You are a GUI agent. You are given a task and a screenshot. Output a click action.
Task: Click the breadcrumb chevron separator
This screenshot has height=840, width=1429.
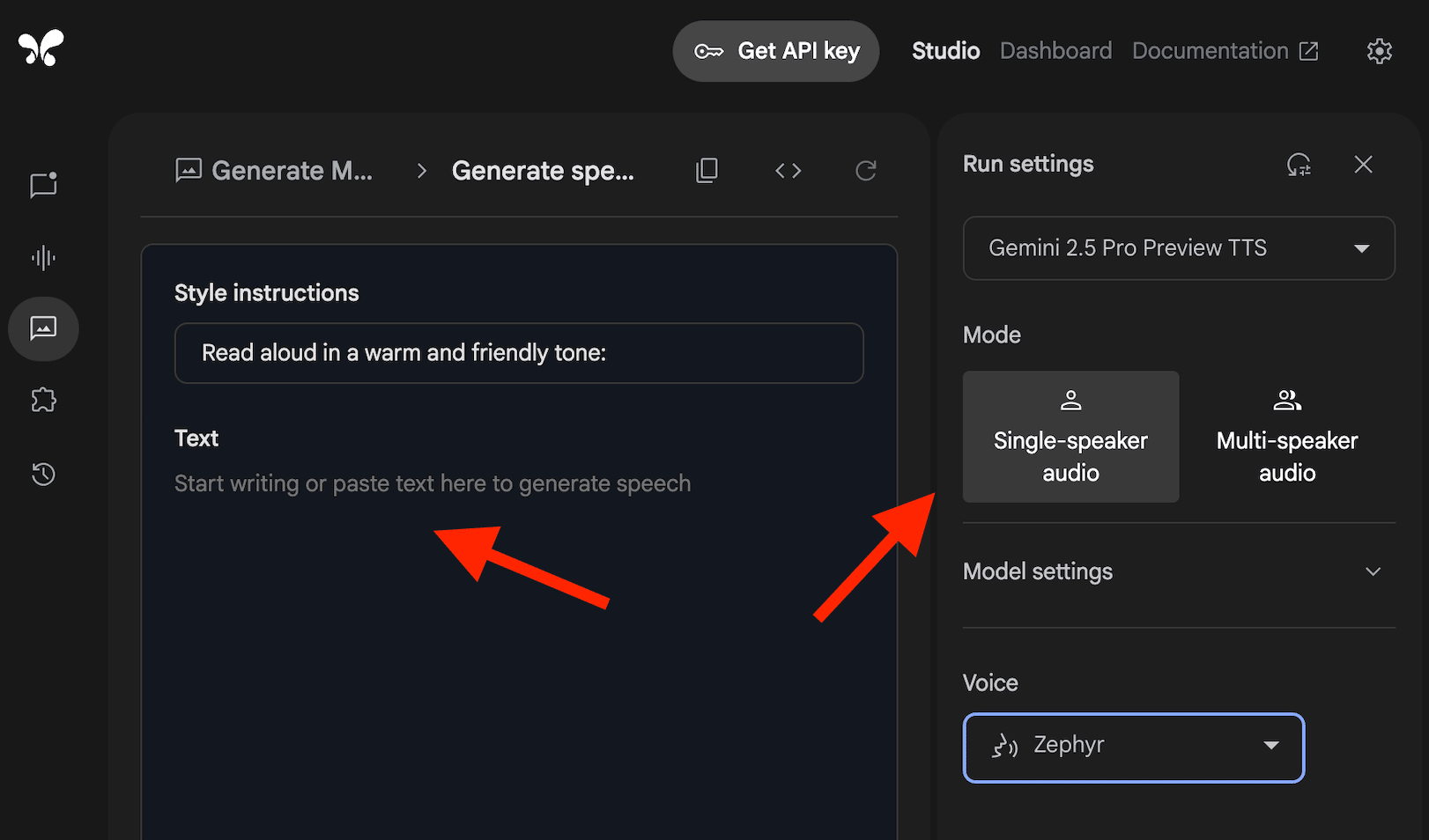(x=421, y=170)
